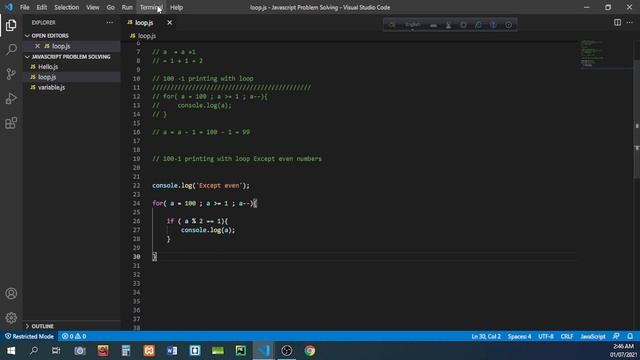640x360 pixels.
Task: Open Windows taskbar search
Action: tap(34, 351)
